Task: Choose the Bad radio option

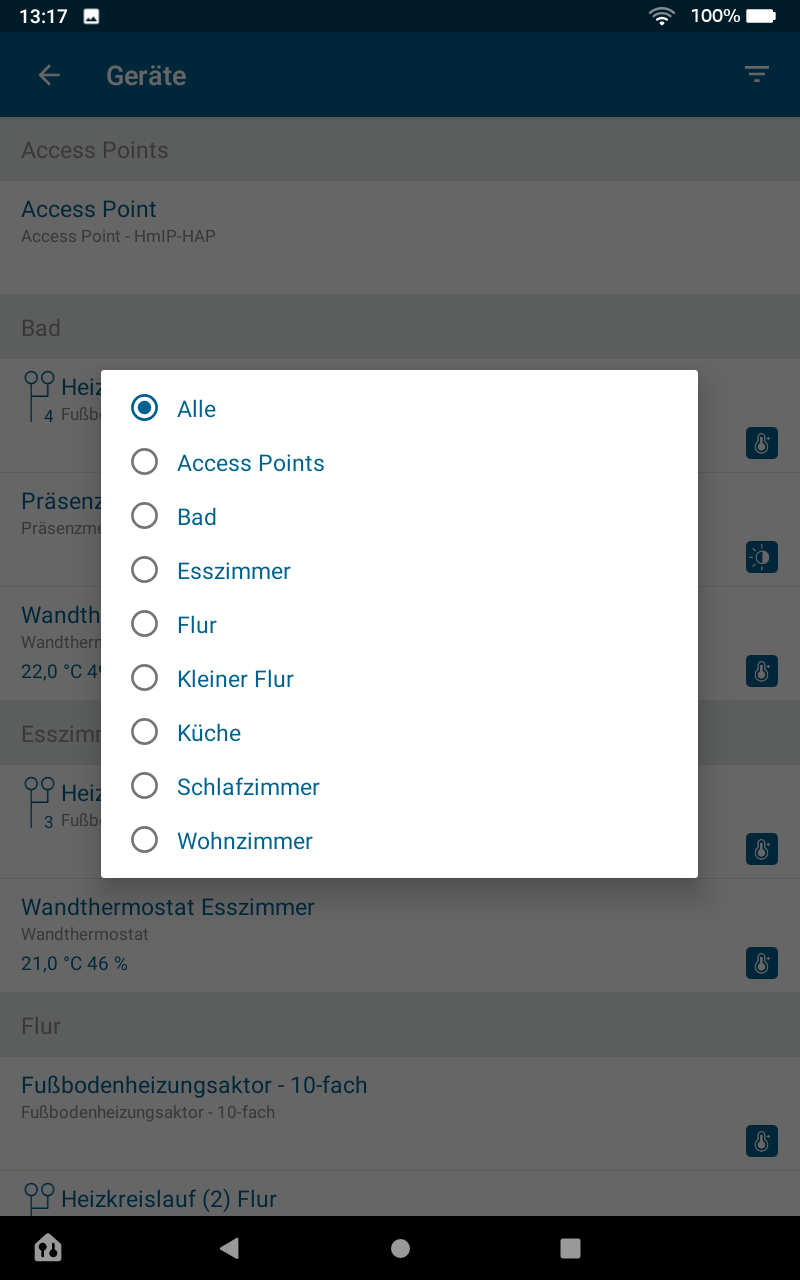Action: (145, 516)
